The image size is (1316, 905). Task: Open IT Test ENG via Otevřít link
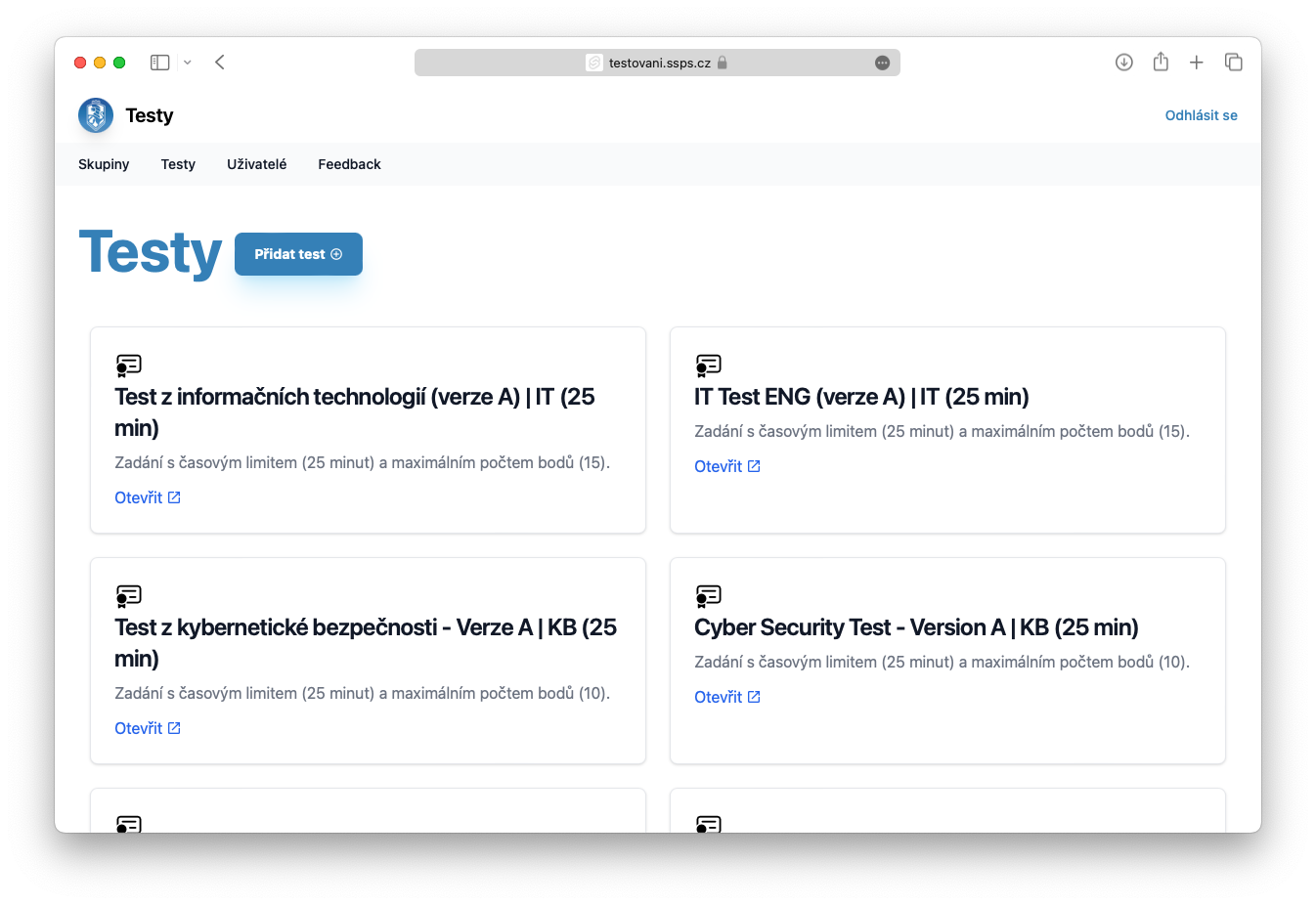click(x=727, y=466)
